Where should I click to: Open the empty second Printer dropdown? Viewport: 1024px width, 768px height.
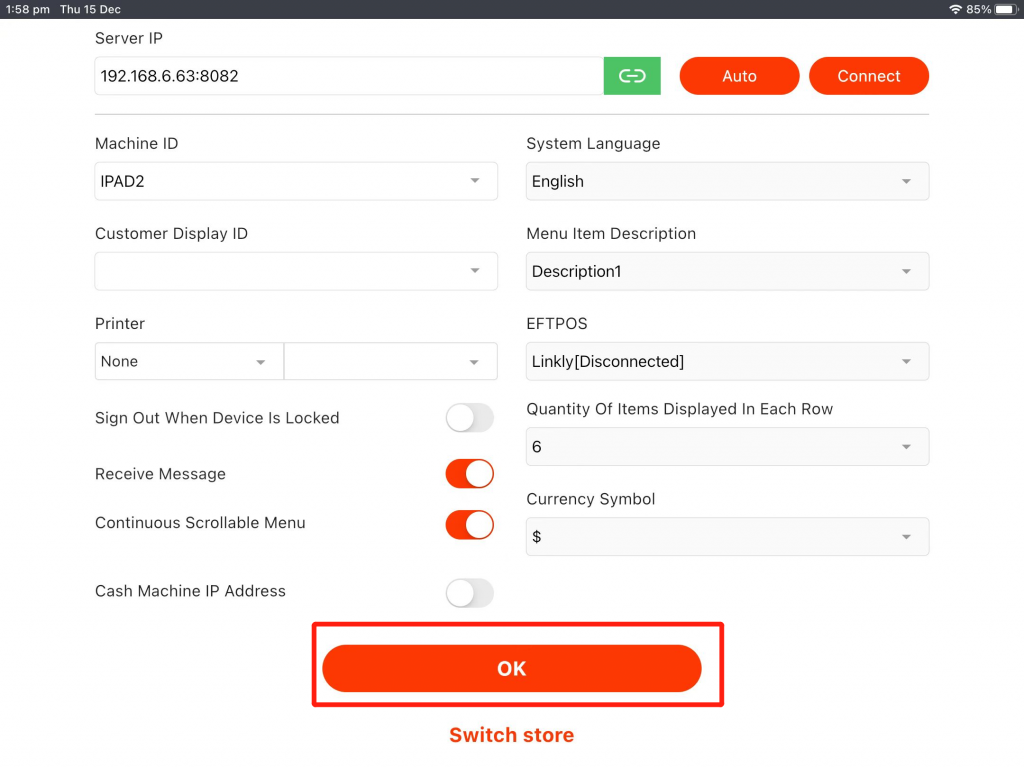pos(391,361)
